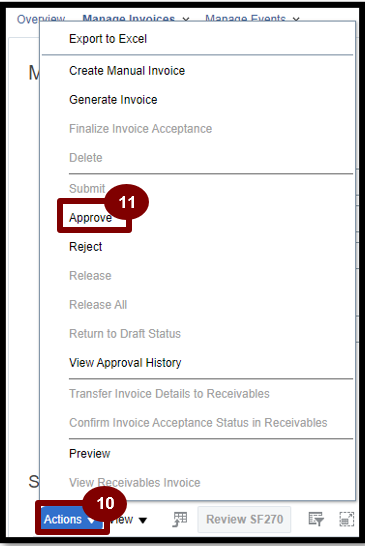Click the detach table icon

pos(347,519)
